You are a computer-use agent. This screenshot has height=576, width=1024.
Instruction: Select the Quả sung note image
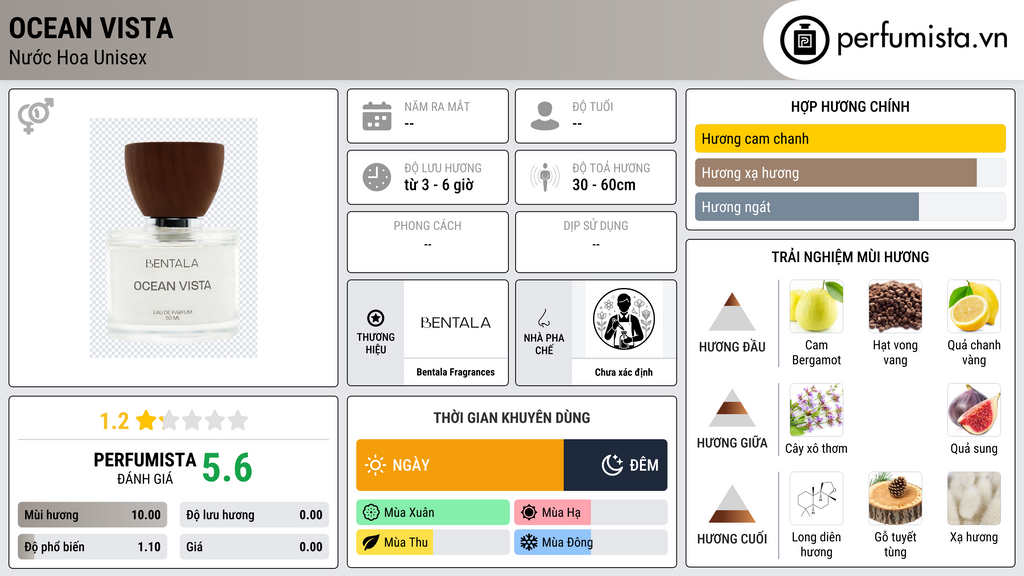[x=974, y=409]
